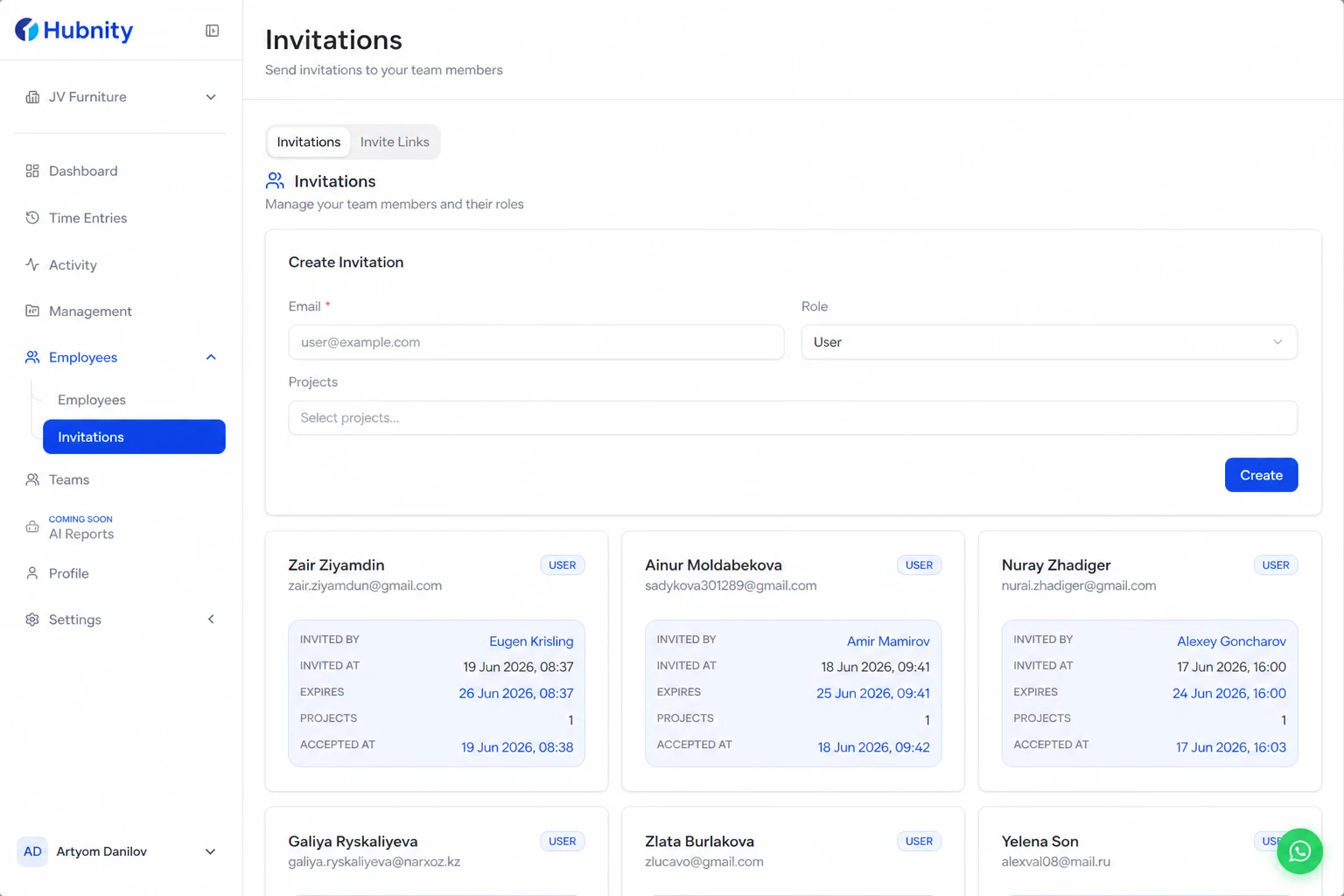Open the JV Furniture workspace dropdown
Viewport: 1344px width, 896px height.
[120, 97]
